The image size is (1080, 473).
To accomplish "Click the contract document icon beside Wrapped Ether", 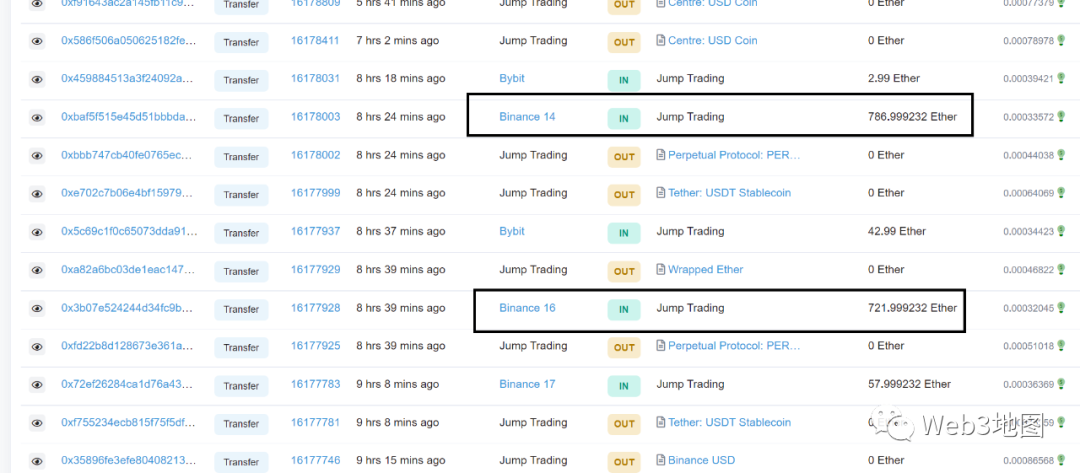I will tap(660, 270).
